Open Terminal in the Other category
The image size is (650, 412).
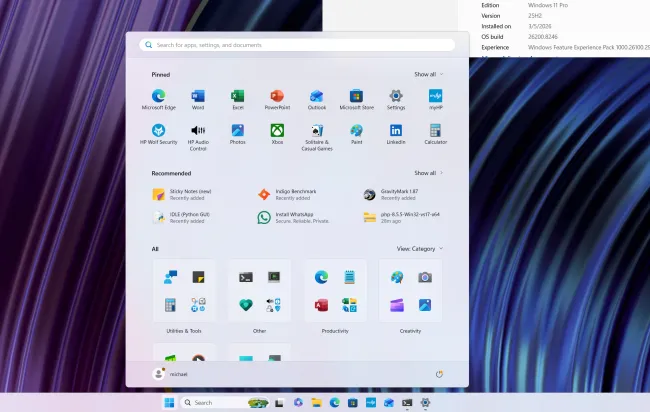[246, 277]
